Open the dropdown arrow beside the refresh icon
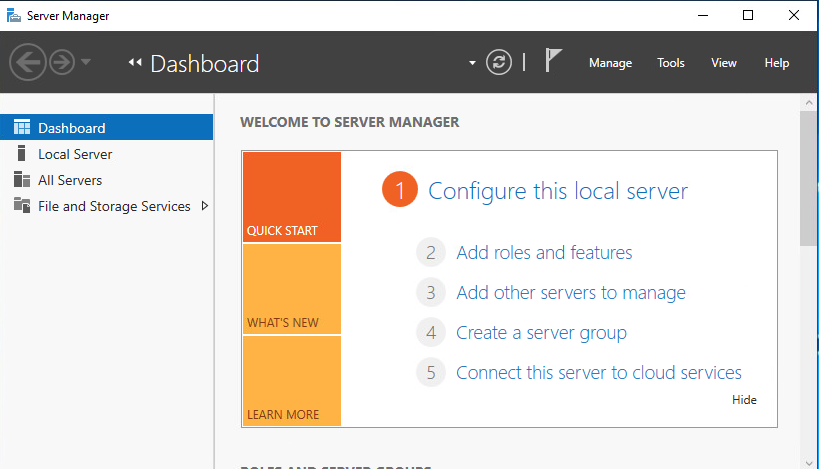 click(x=472, y=63)
